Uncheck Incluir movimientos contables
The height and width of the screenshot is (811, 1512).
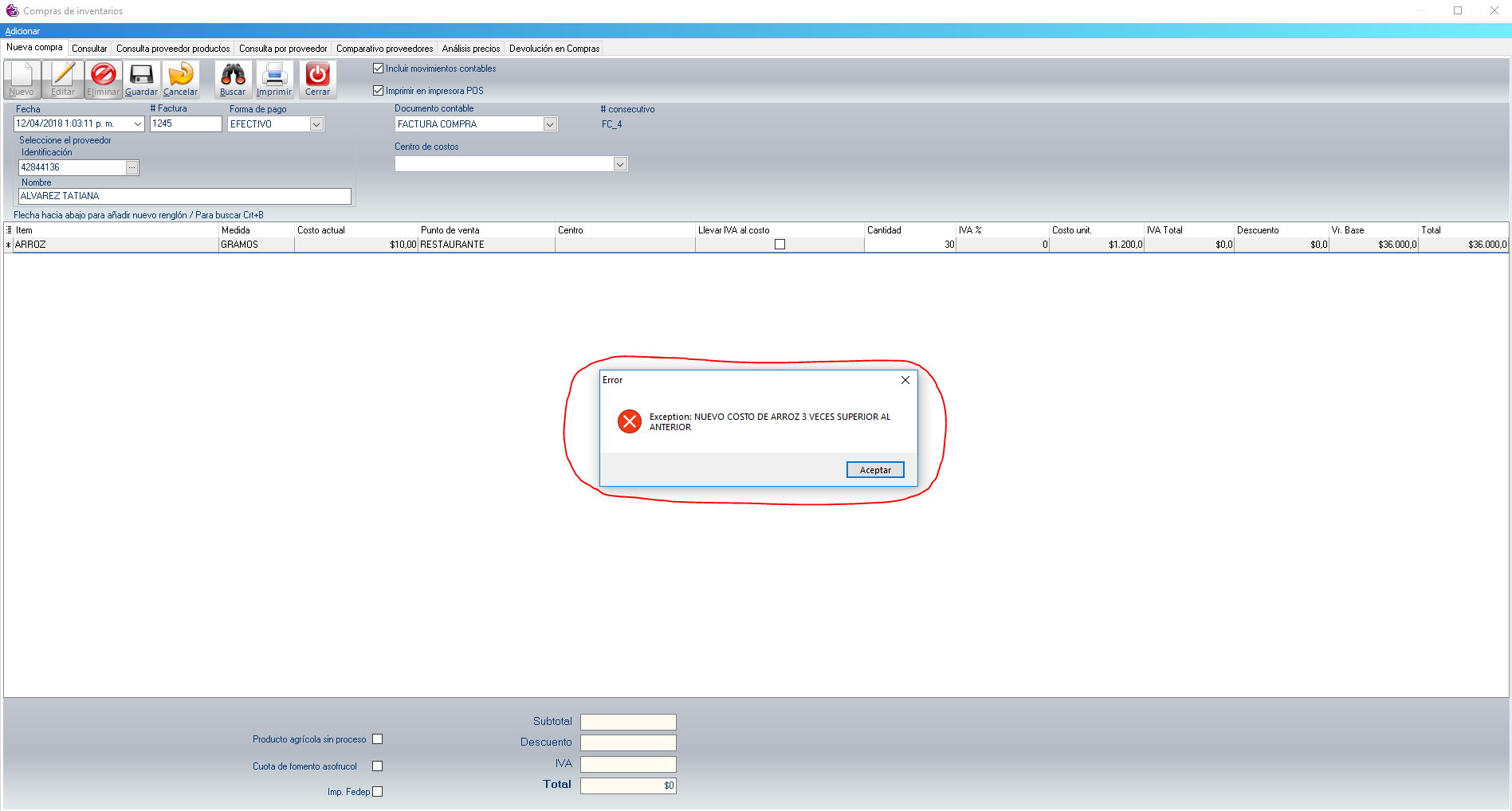click(379, 69)
